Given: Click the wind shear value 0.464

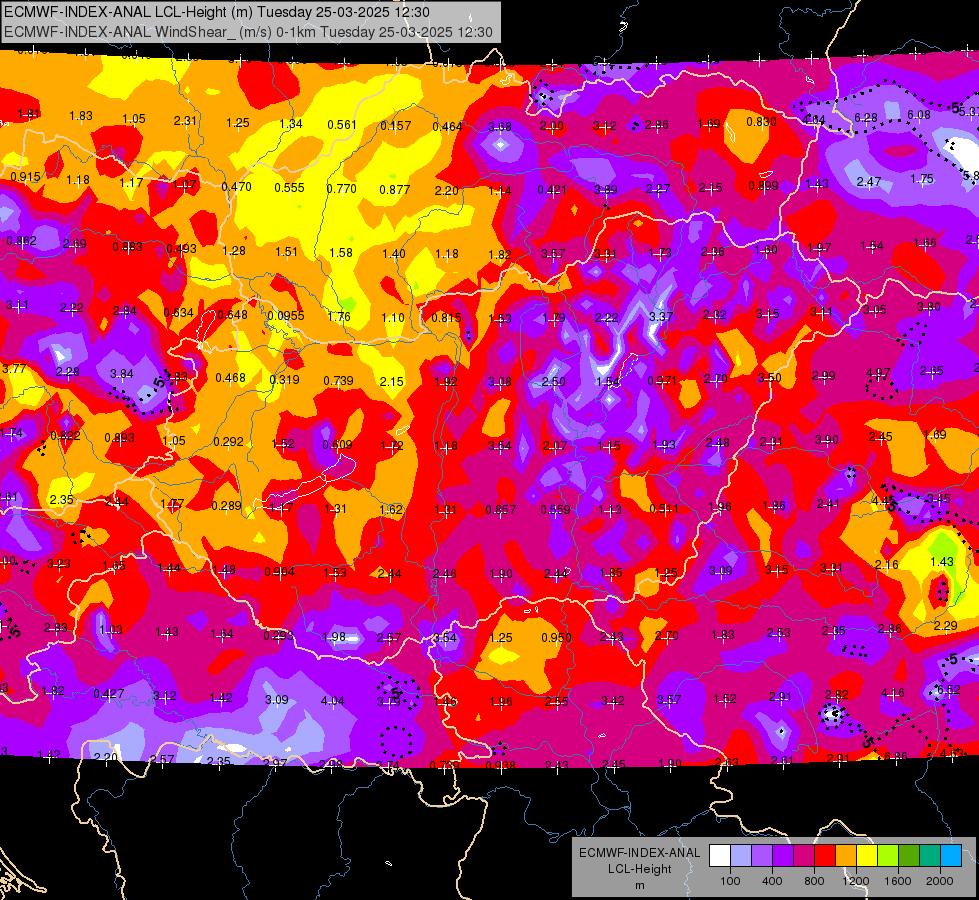Looking at the screenshot, I should click(447, 127).
